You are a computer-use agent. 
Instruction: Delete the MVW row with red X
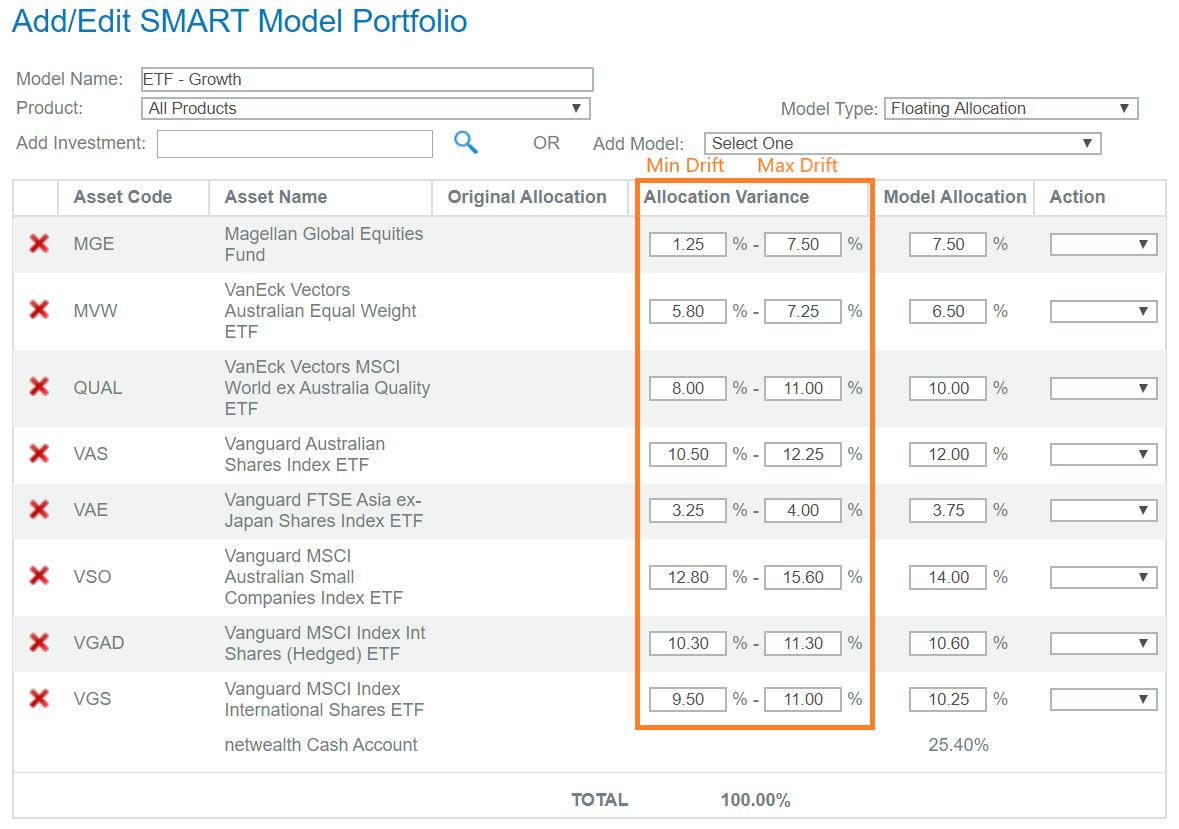[x=39, y=310]
